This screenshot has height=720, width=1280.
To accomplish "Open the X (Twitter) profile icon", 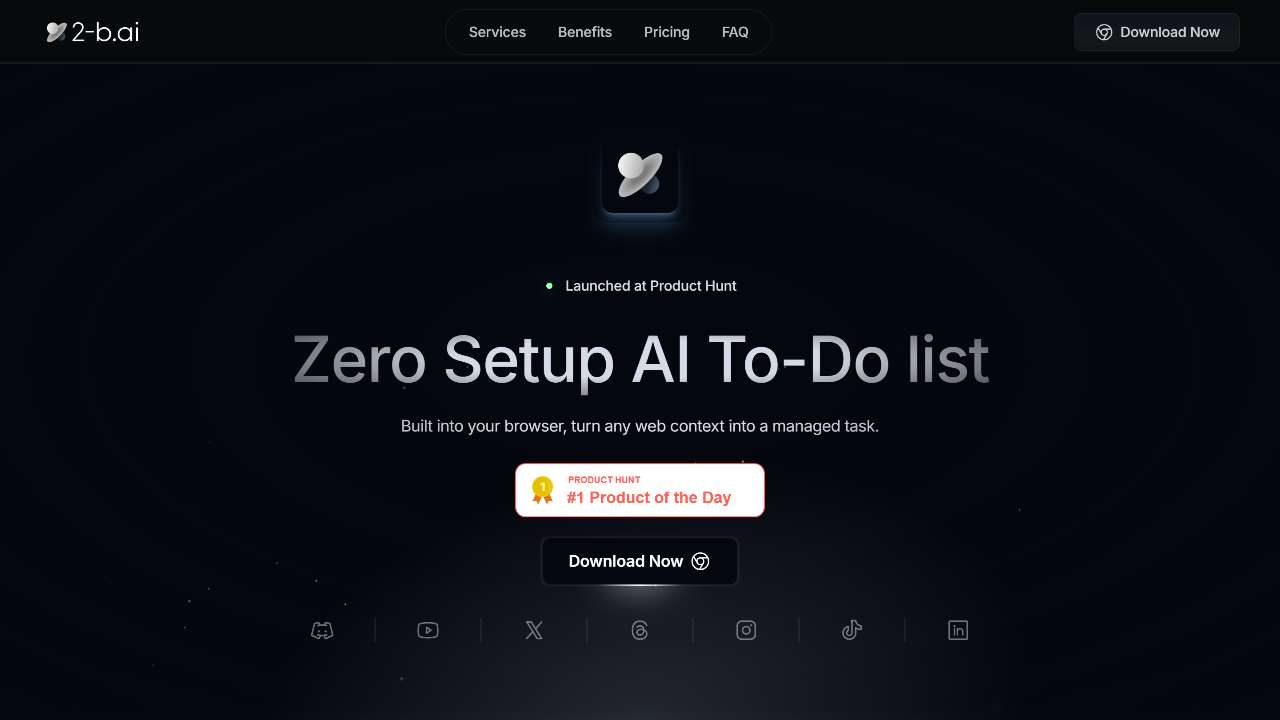I will tap(534, 630).
